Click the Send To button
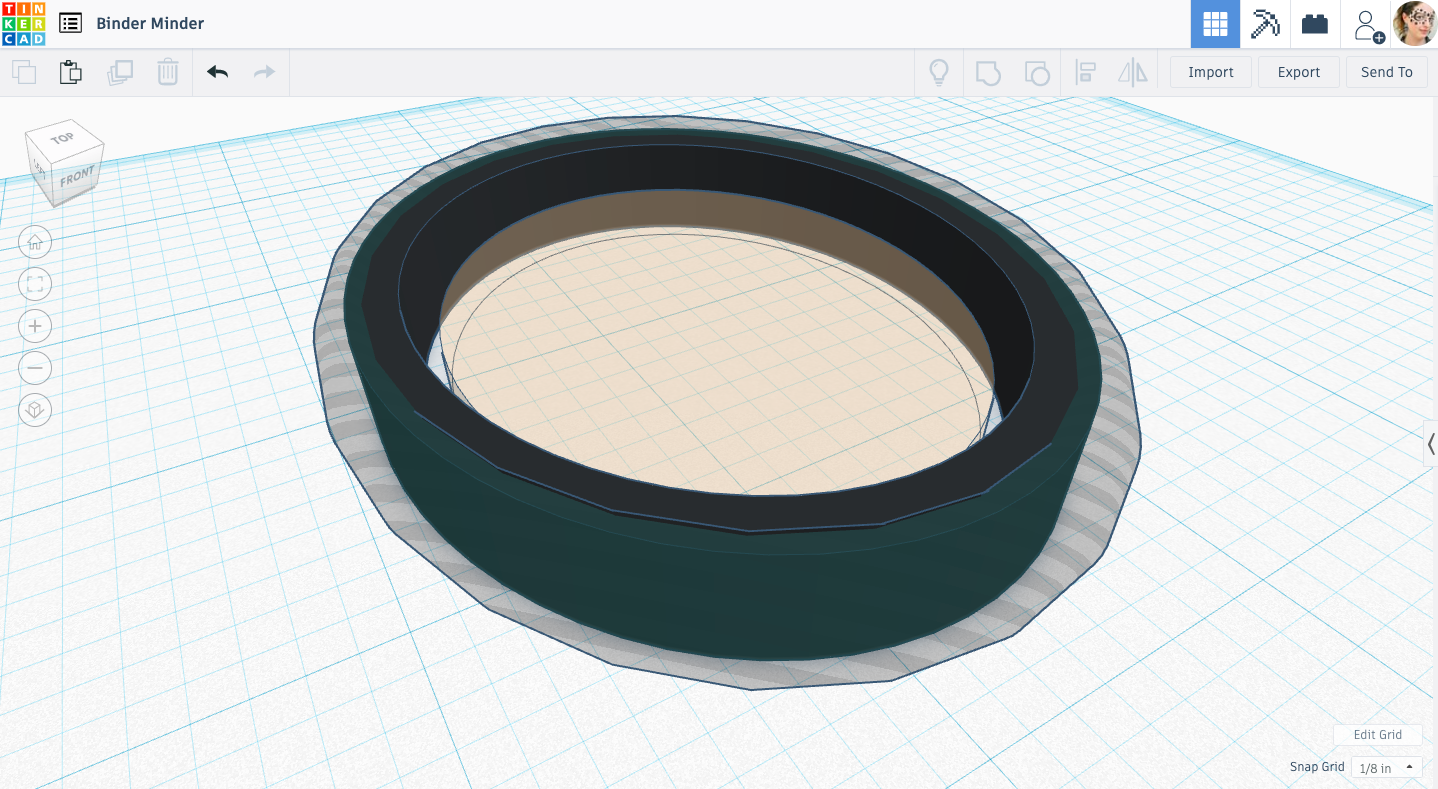This screenshot has width=1438, height=789. coord(1387,72)
